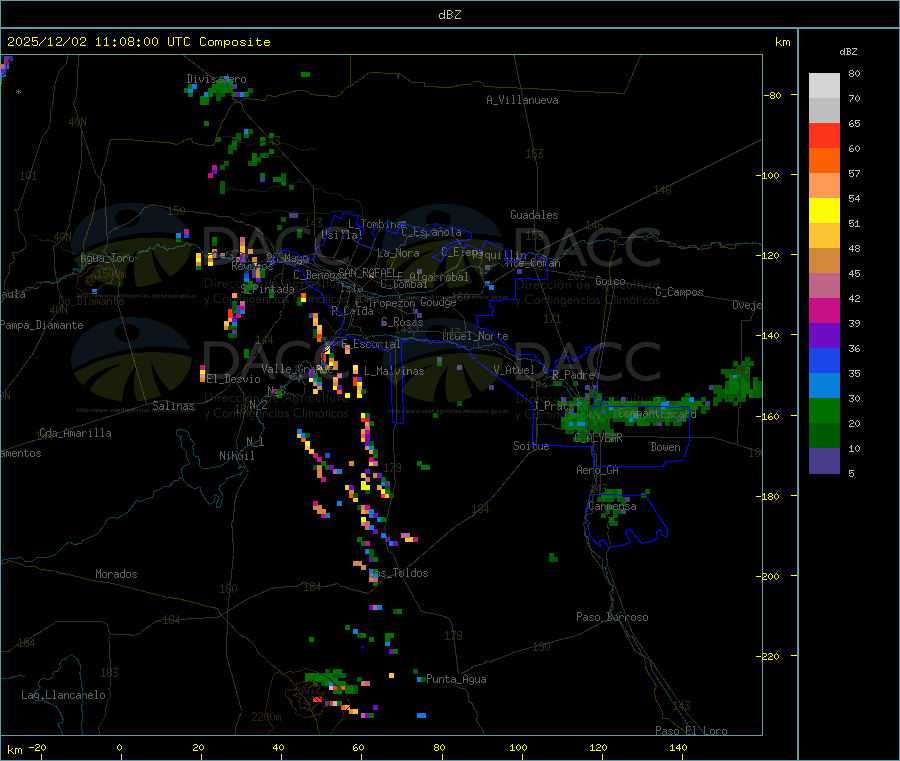Click the 'Nihuil' location label
900x761 pixels.
point(237,456)
